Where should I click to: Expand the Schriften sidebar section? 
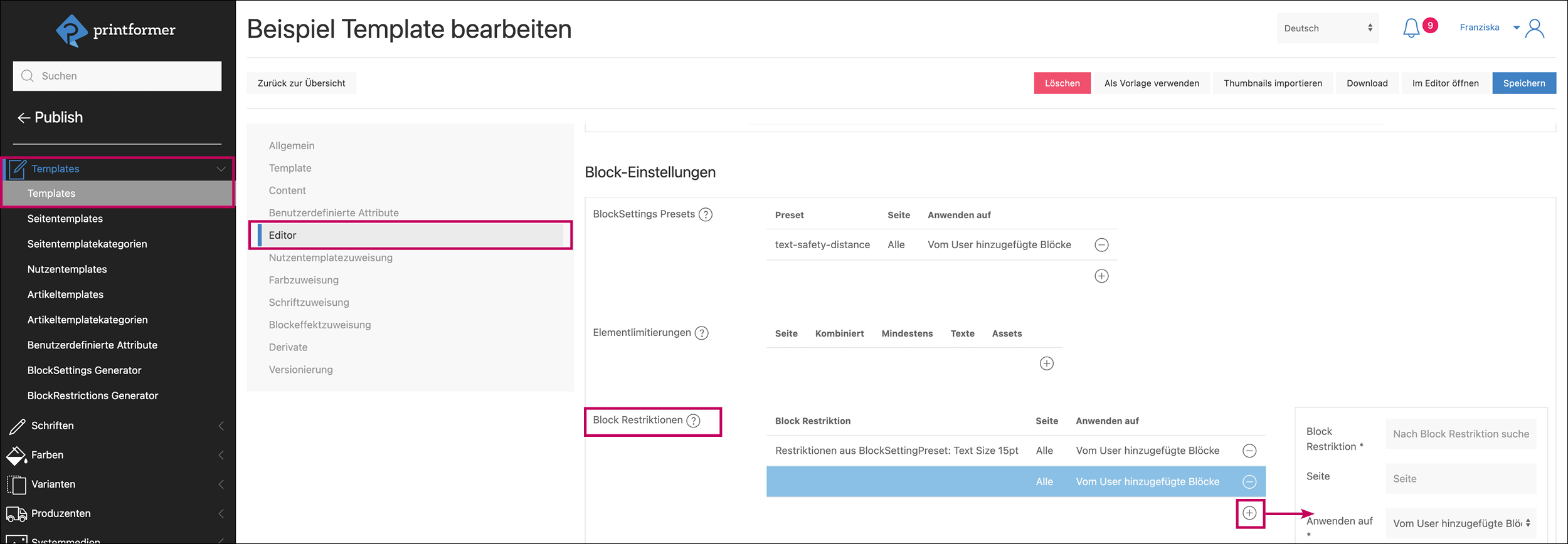tap(221, 426)
